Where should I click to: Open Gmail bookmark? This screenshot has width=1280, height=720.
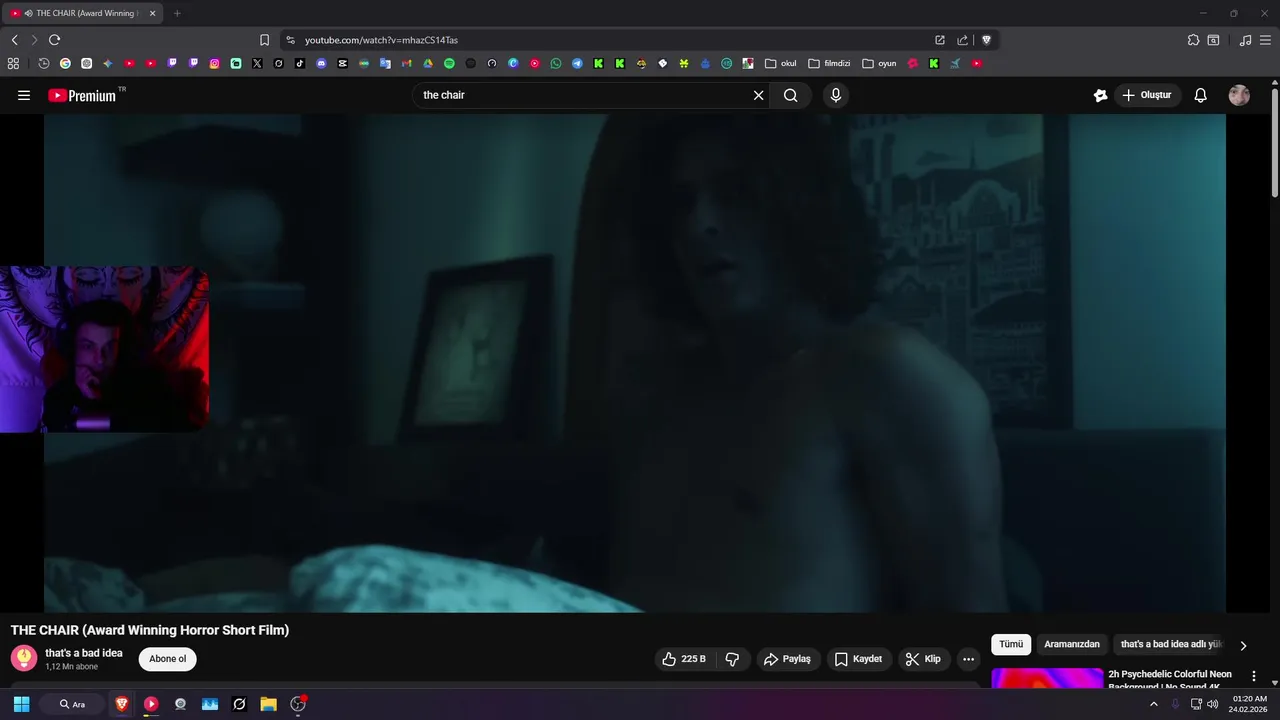tap(406, 63)
